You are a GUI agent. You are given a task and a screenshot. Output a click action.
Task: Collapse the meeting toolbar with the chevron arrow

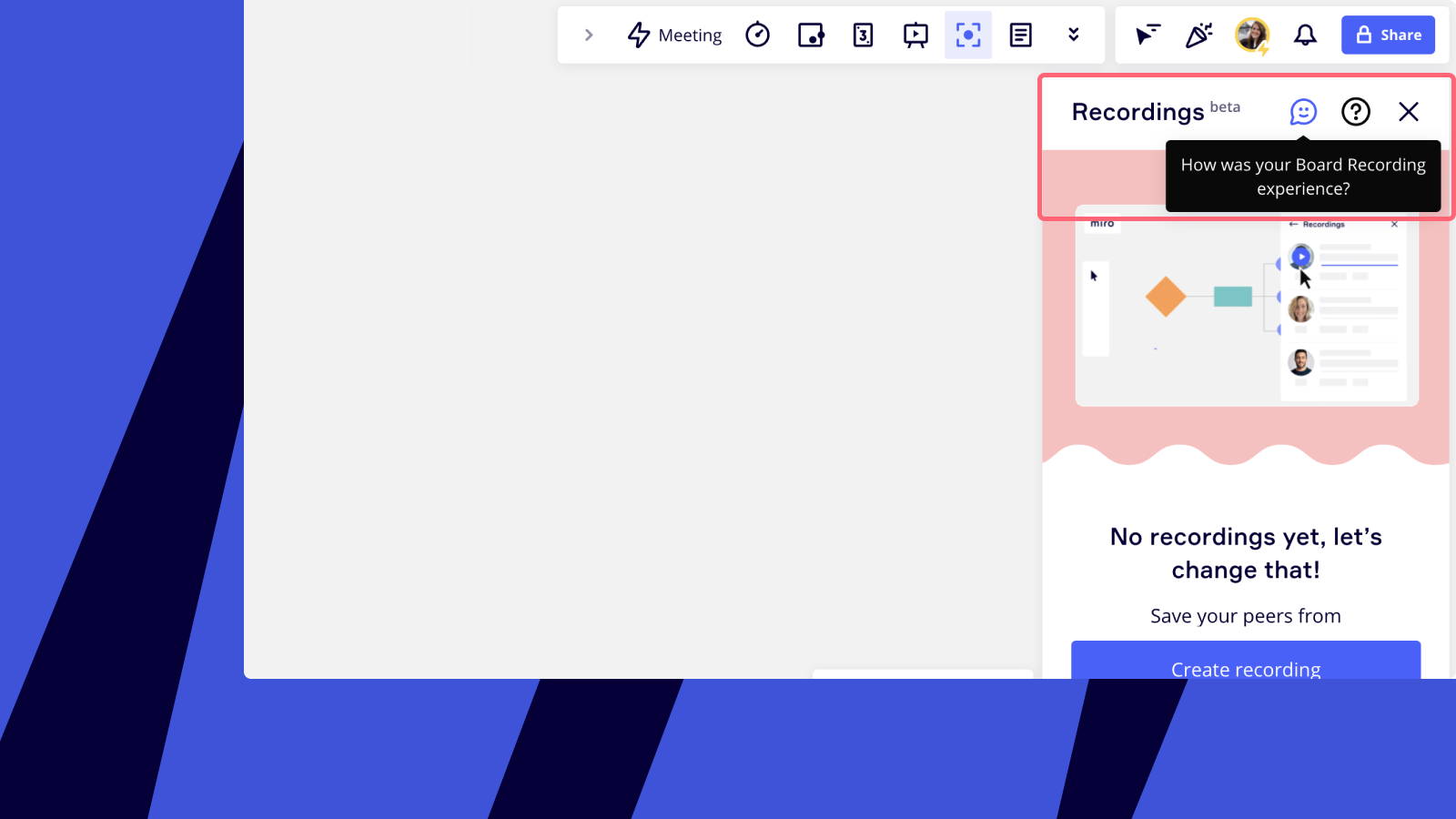(x=589, y=35)
